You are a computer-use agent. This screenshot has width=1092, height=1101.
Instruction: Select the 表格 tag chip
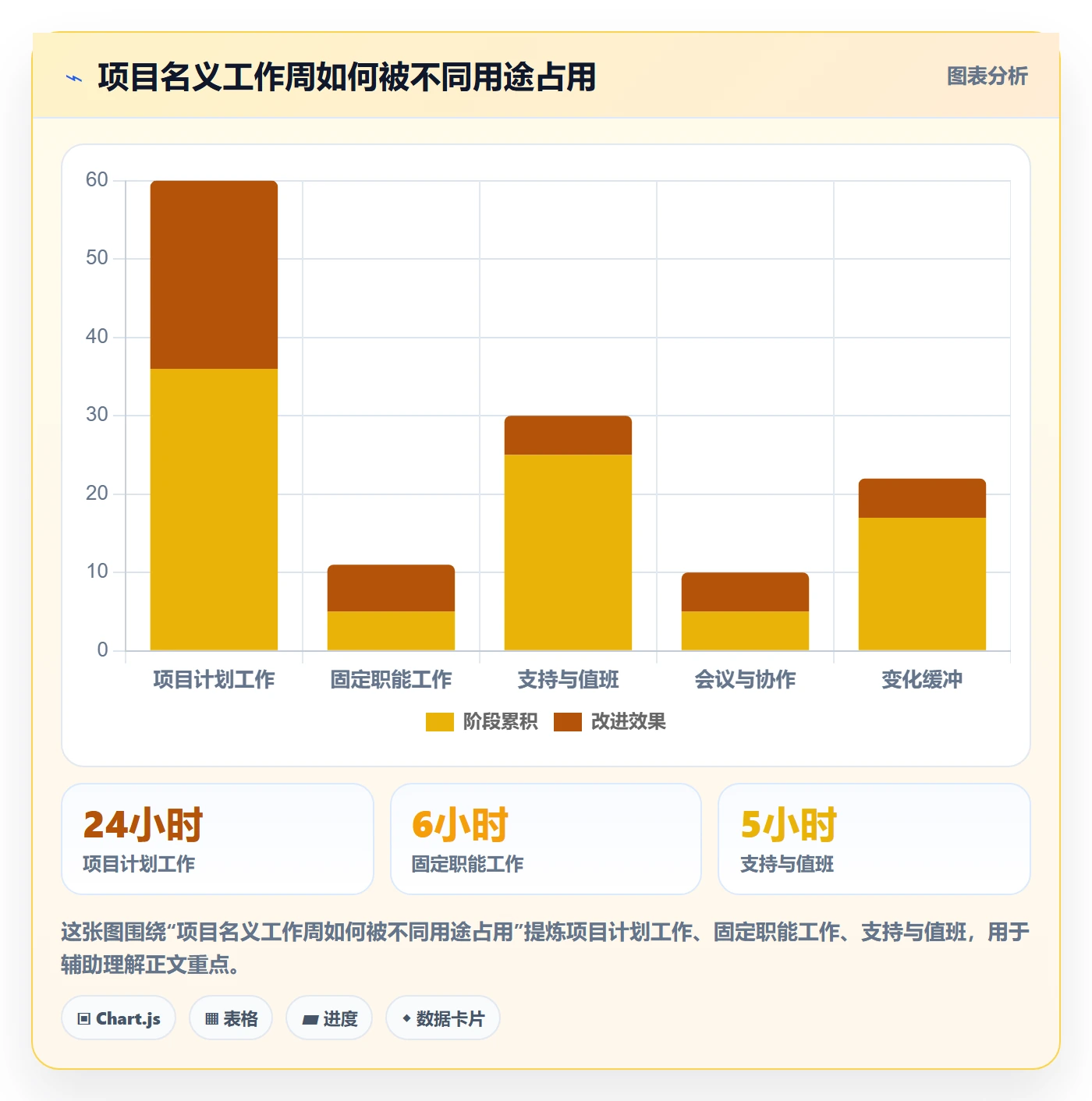(x=231, y=1018)
